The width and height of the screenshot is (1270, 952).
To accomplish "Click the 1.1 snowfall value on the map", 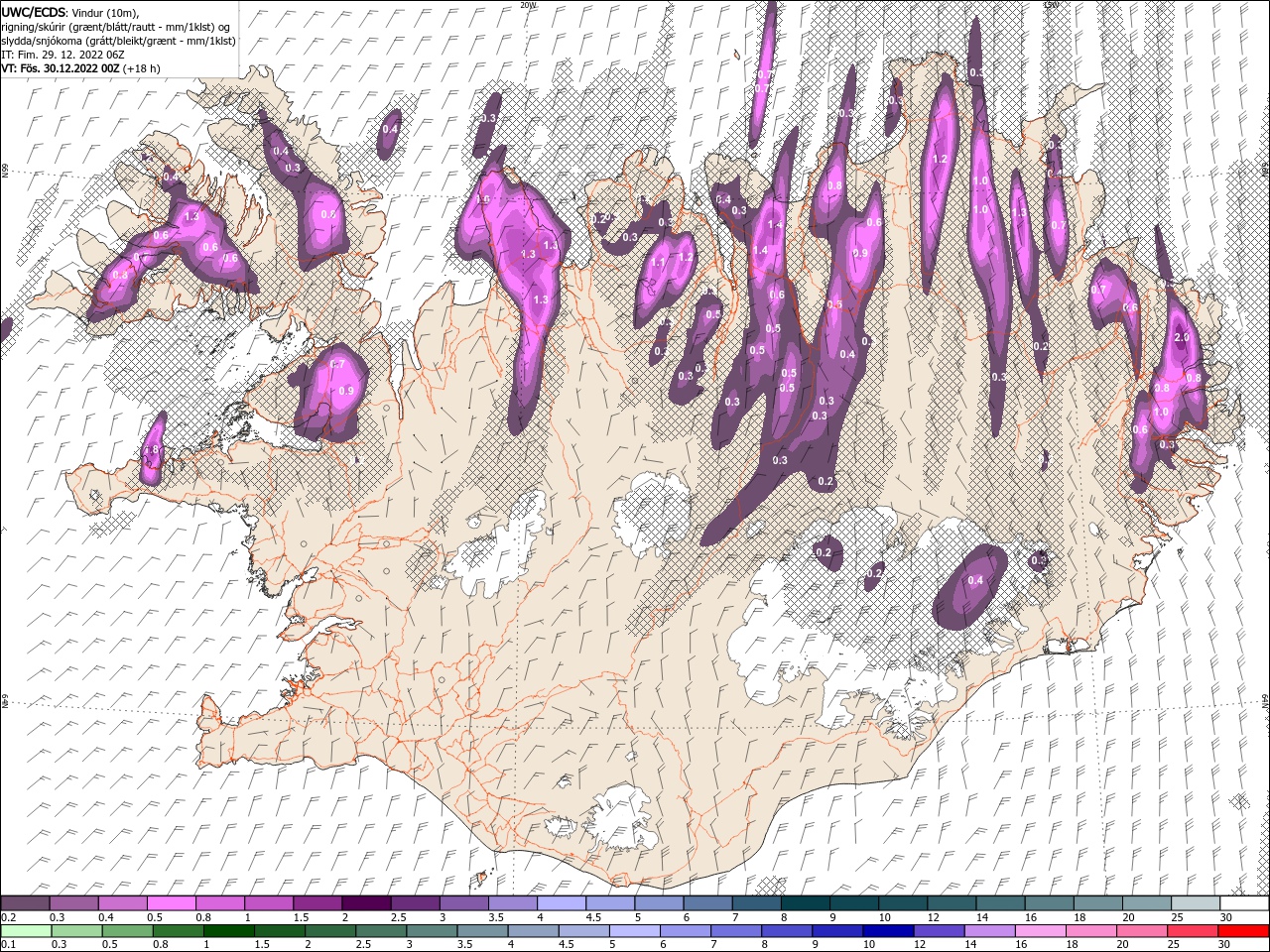I will [x=657, y=263].
